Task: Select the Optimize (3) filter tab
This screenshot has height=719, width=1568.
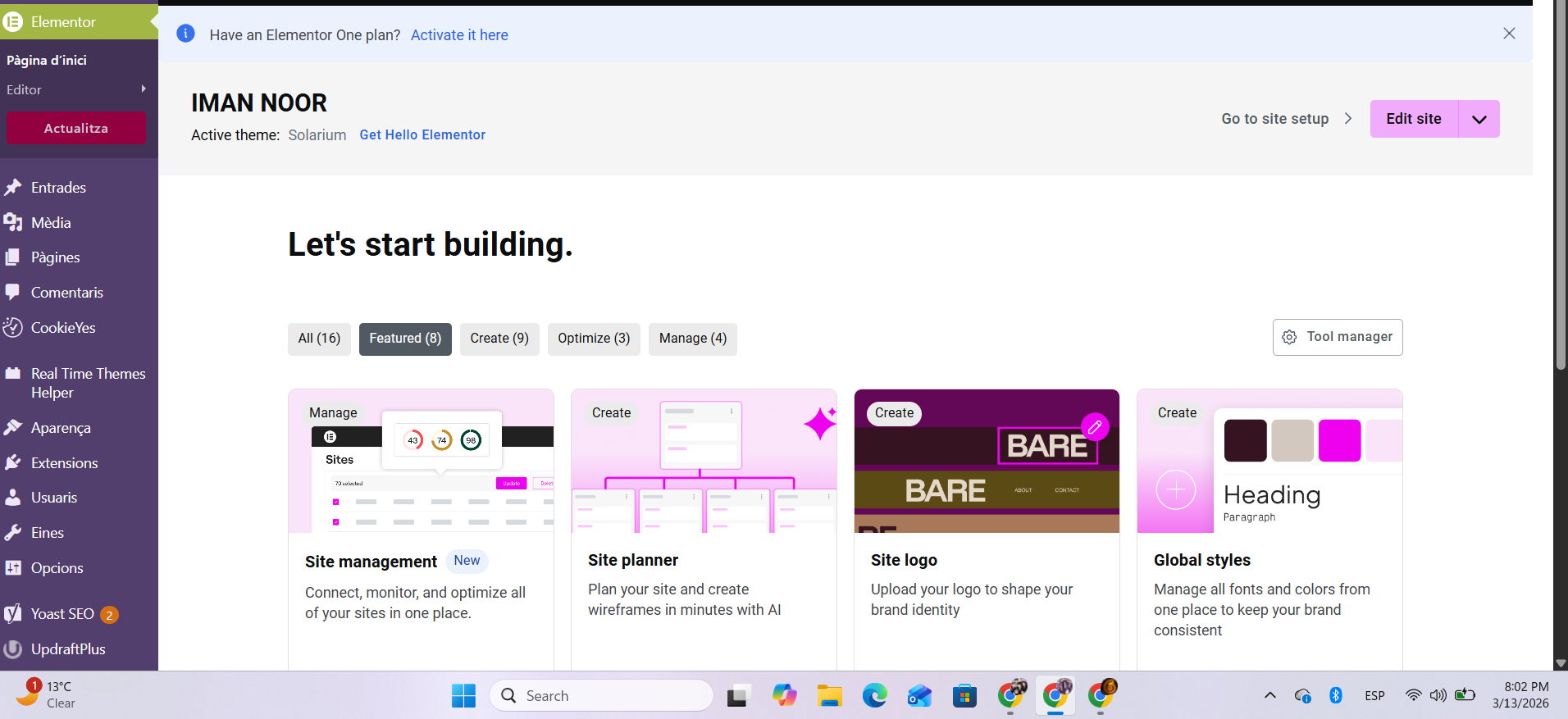Action: [x=594, y=339]
